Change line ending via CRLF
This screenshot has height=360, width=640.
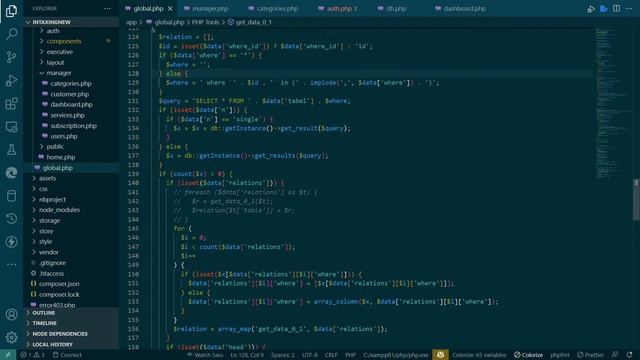click(x=331, y=355)
